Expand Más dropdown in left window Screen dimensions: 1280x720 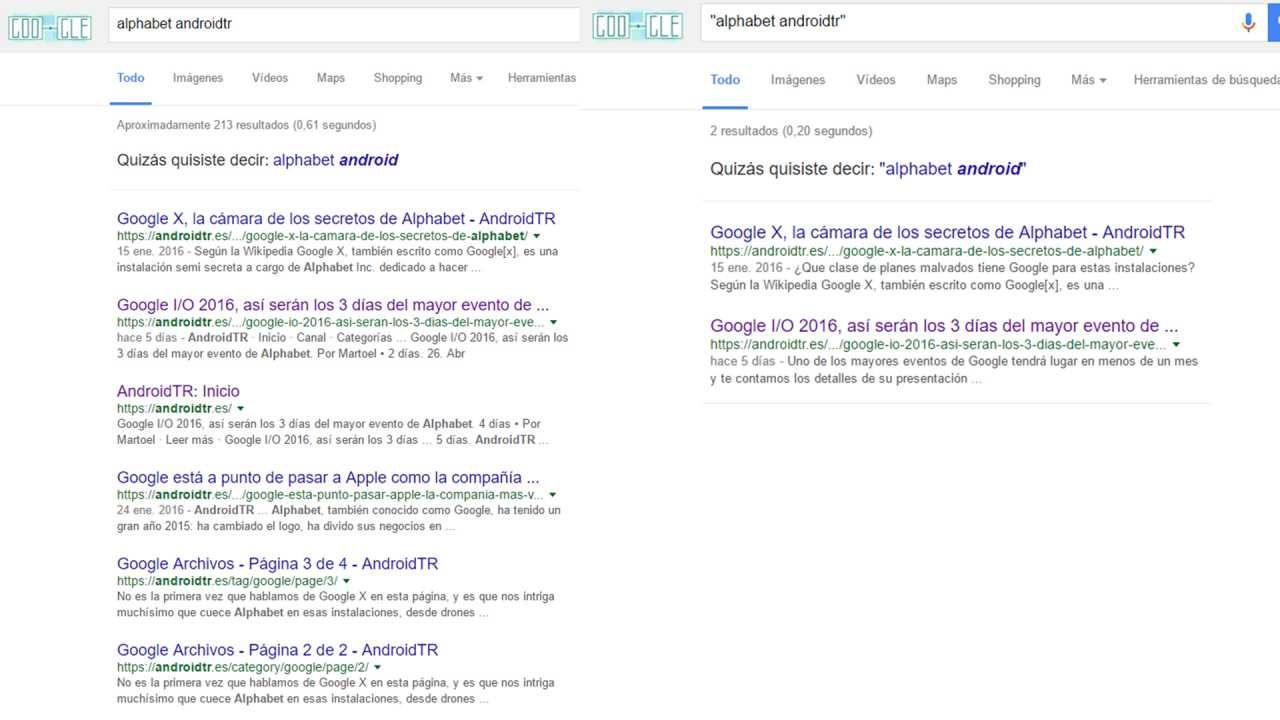[x=466, y=78]
